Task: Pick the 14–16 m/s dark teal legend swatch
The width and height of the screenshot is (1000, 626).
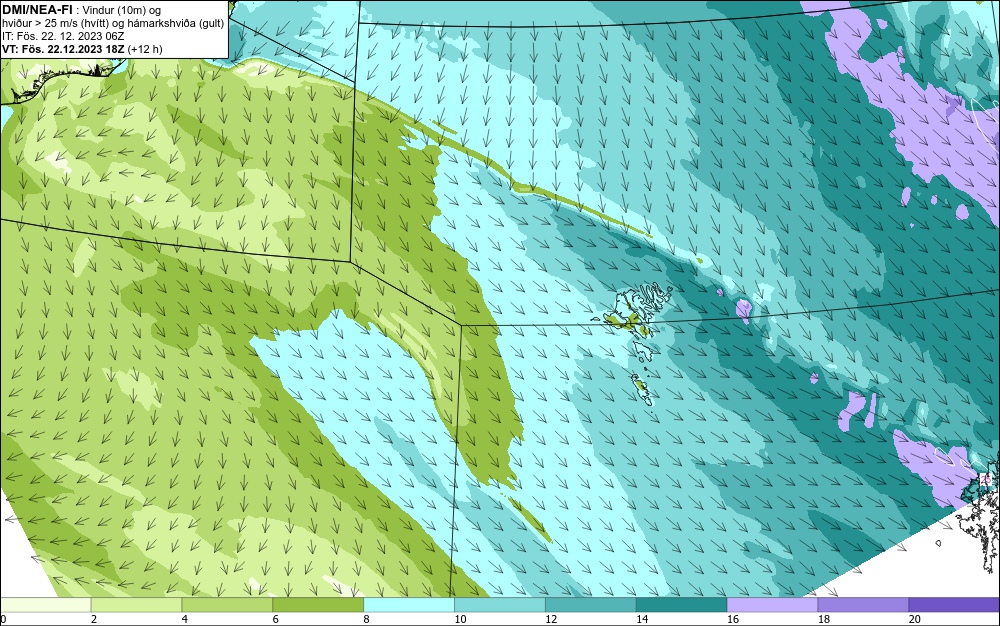Action: pos(681,604)
